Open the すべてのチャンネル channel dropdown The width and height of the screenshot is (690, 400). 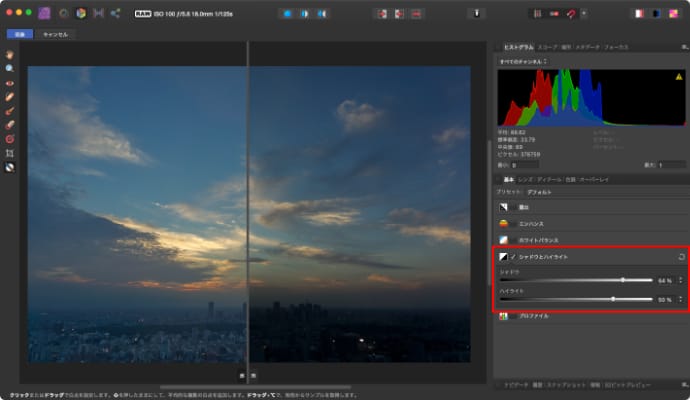[x=524, y=61]
